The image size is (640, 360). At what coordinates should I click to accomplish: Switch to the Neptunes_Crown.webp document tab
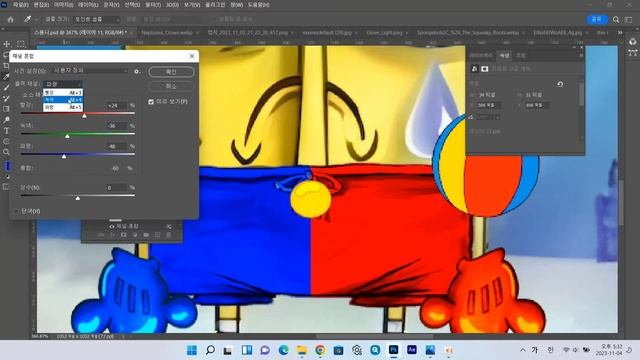pos(167,32)
